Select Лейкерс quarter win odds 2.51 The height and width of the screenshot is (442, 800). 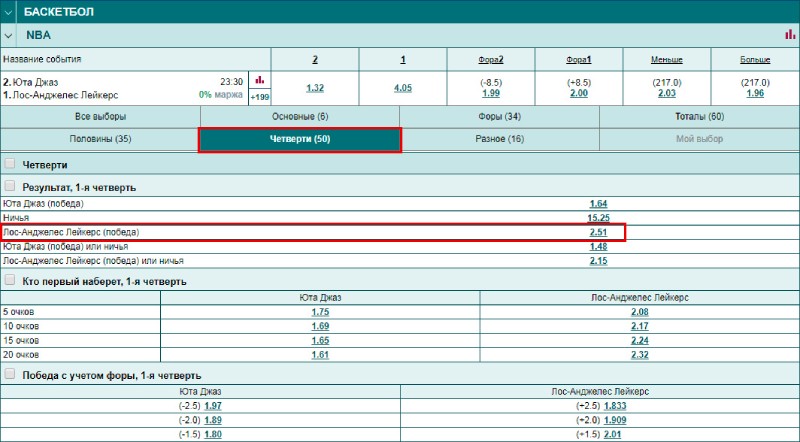[x=598, y=232]
